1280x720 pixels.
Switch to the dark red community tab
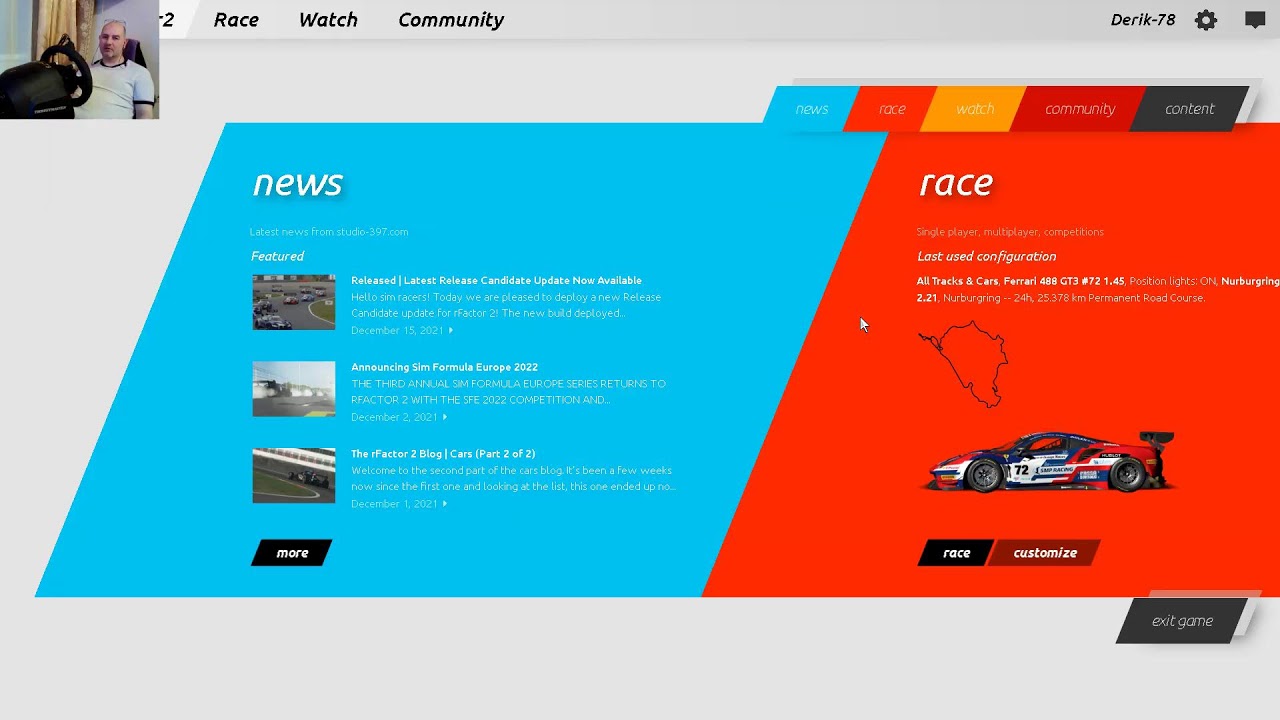(1080, 109)
